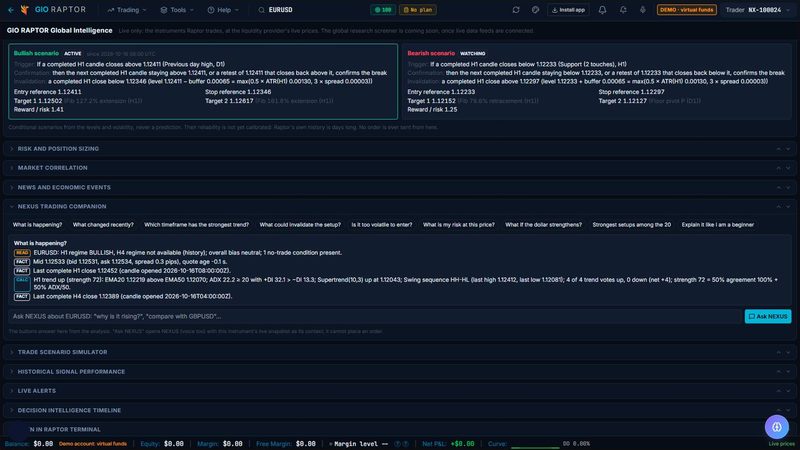Click the Ask NEXUS about EURUSD input field
Viewport: 800px width, 450px height.
375,316
